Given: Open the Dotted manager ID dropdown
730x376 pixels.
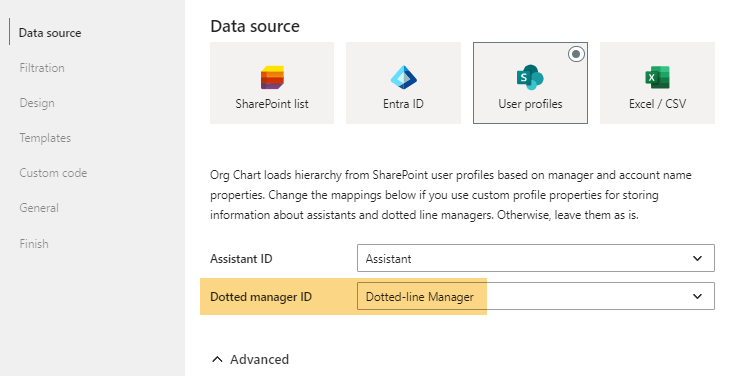Looking at the screenshot, I should click(536, 296).
